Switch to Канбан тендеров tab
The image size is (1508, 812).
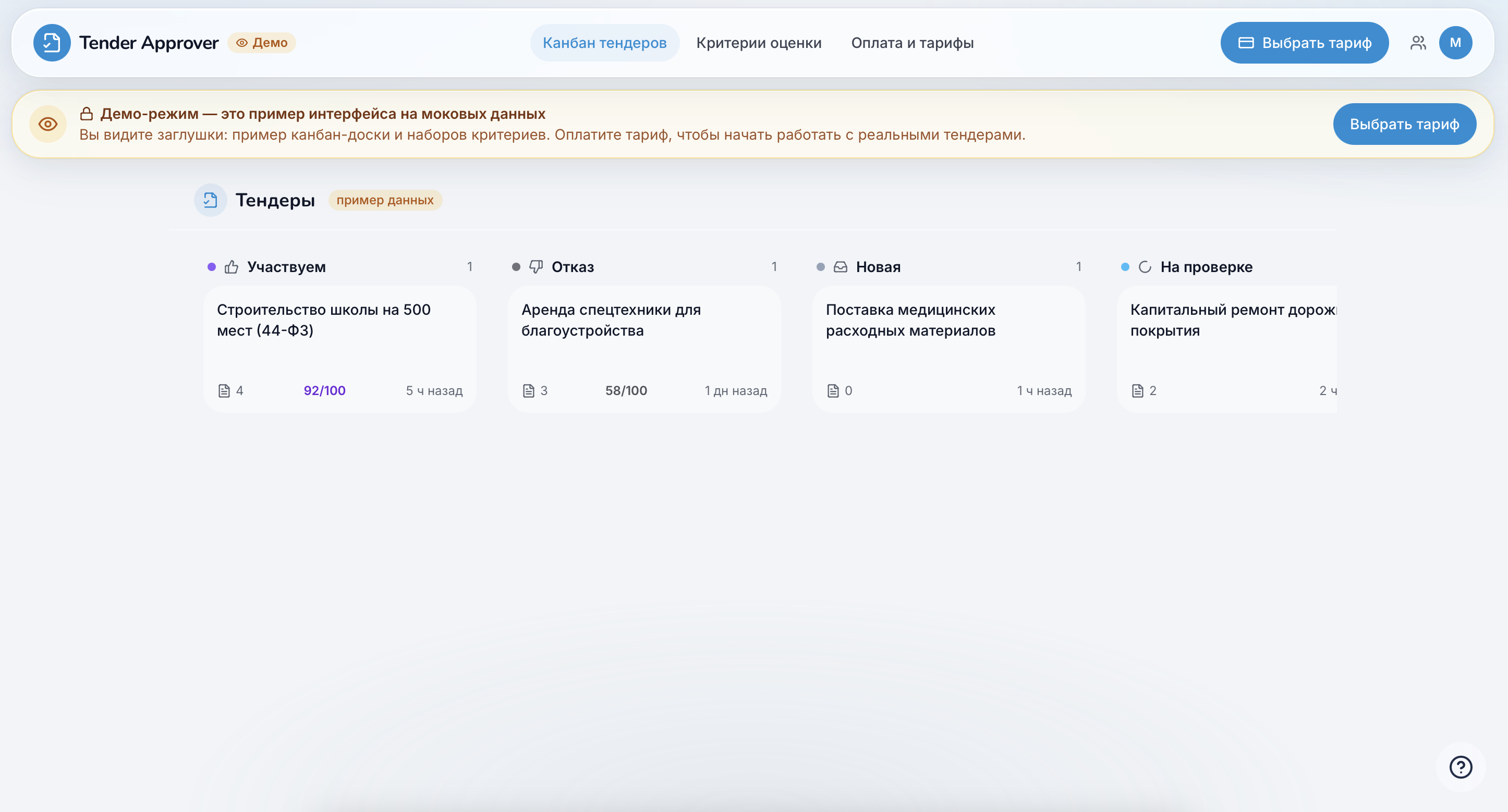(x=605, y=43)
